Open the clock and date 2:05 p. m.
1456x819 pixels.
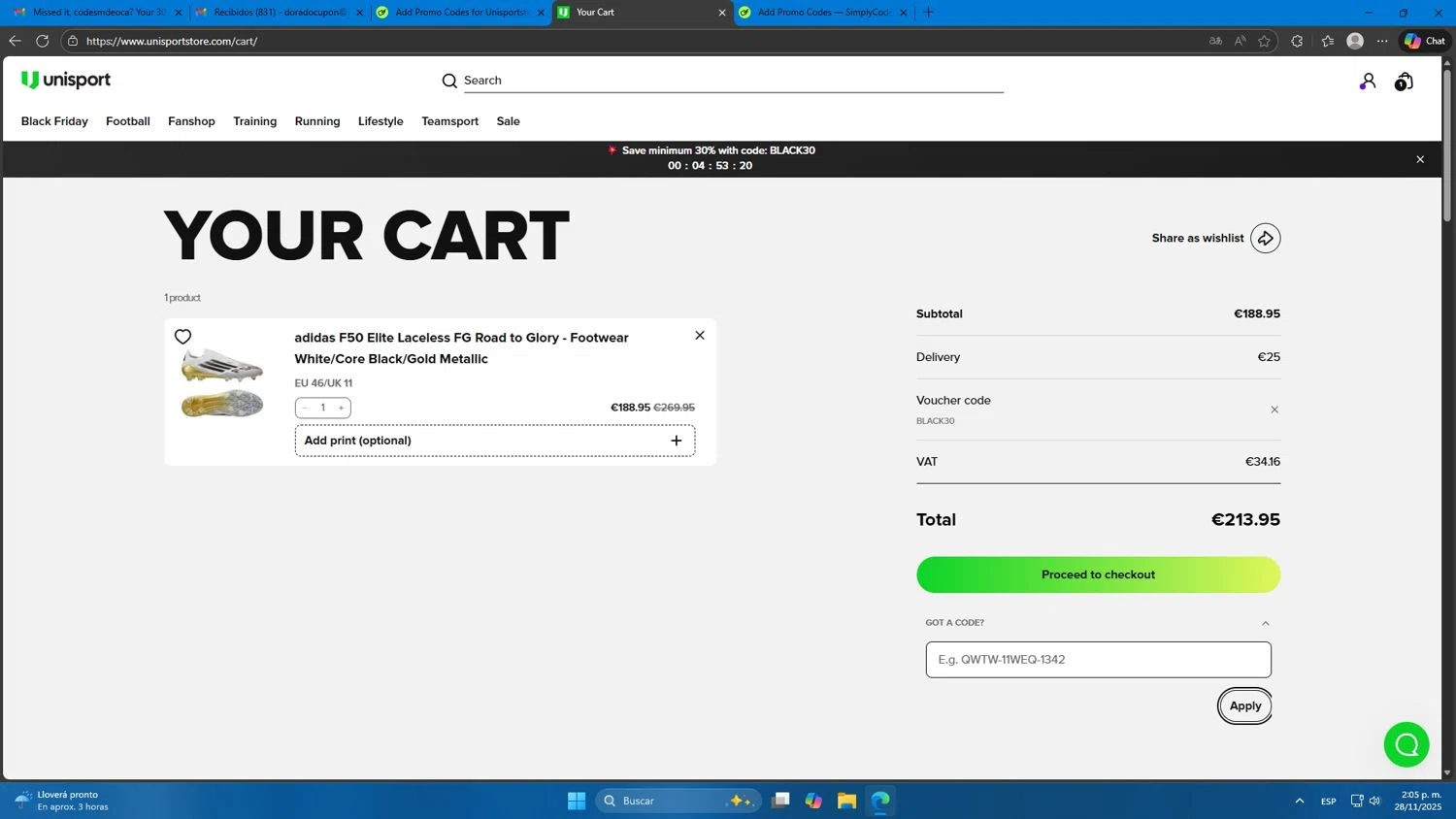[1418, 801]
